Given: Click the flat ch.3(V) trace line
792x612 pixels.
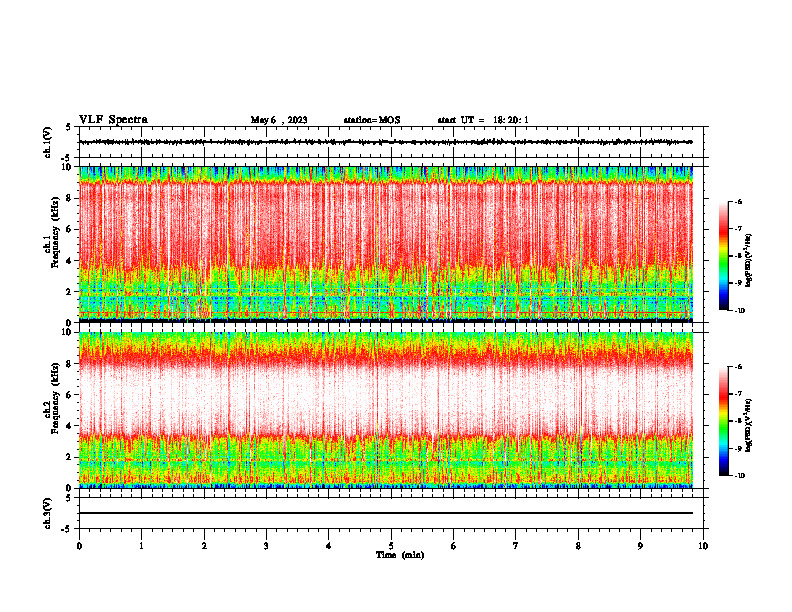Looking at the screenshot, I should pos(386,513).
